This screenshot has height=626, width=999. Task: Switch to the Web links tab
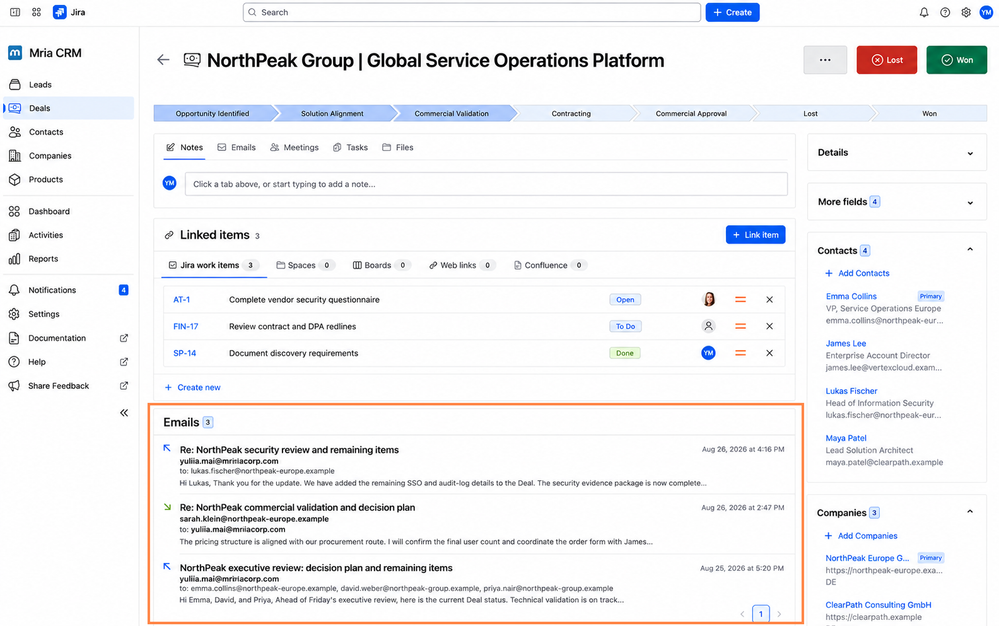coord(462,265)
